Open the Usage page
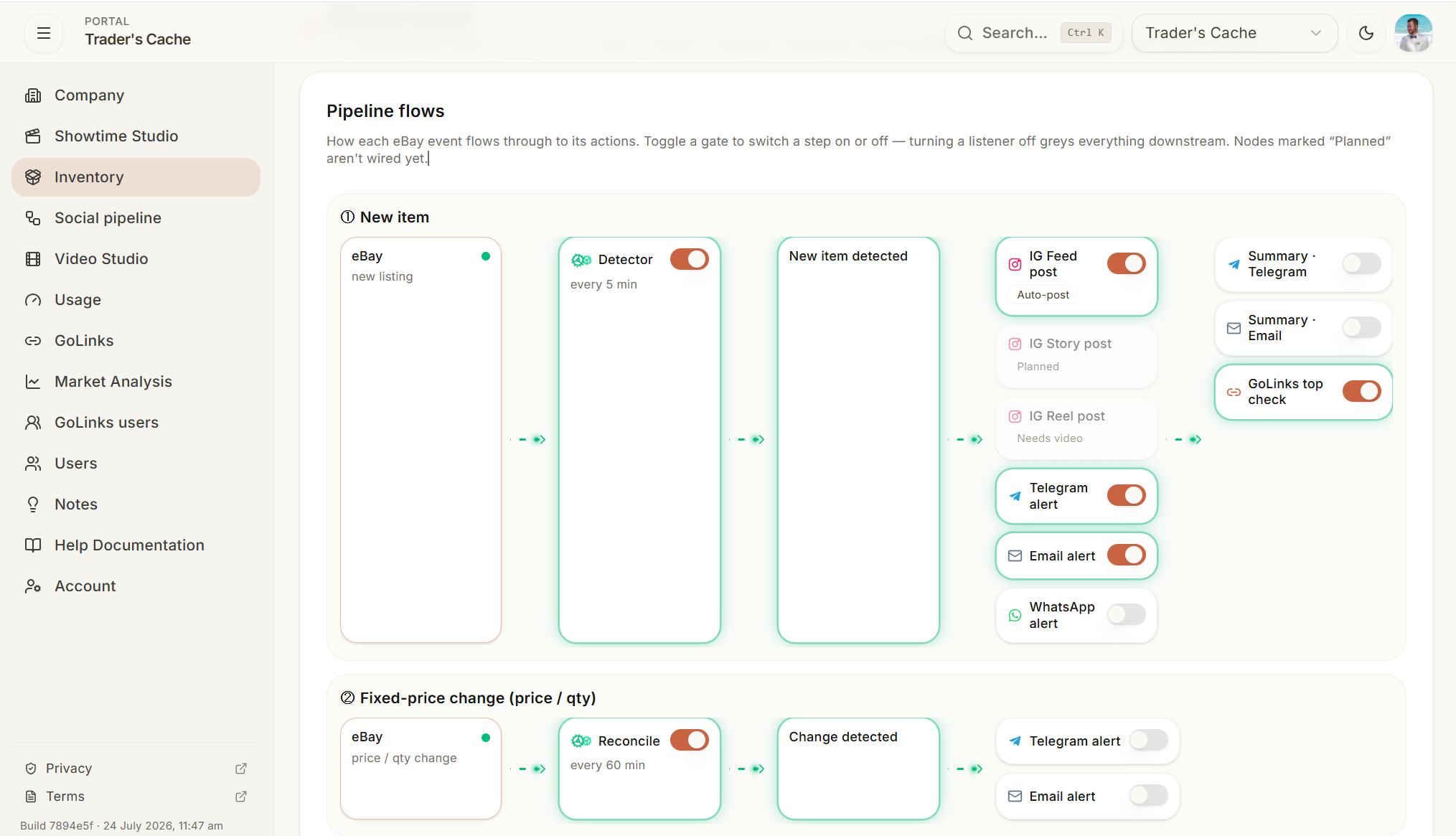The height and width of the screenshot is (836, 1456). (136, 300)
